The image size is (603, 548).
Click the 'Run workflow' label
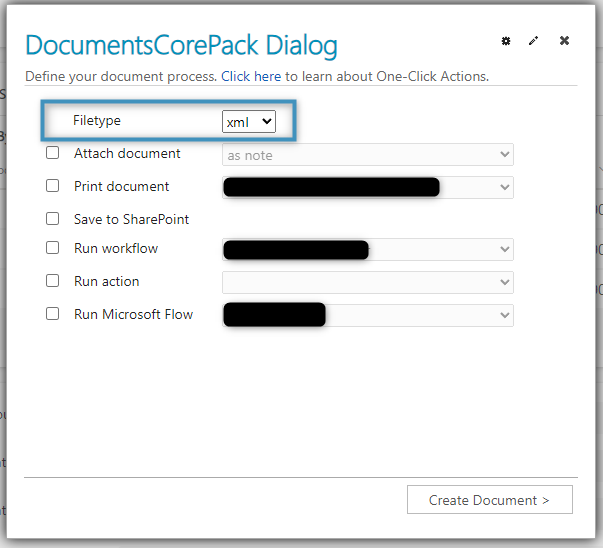116,248
